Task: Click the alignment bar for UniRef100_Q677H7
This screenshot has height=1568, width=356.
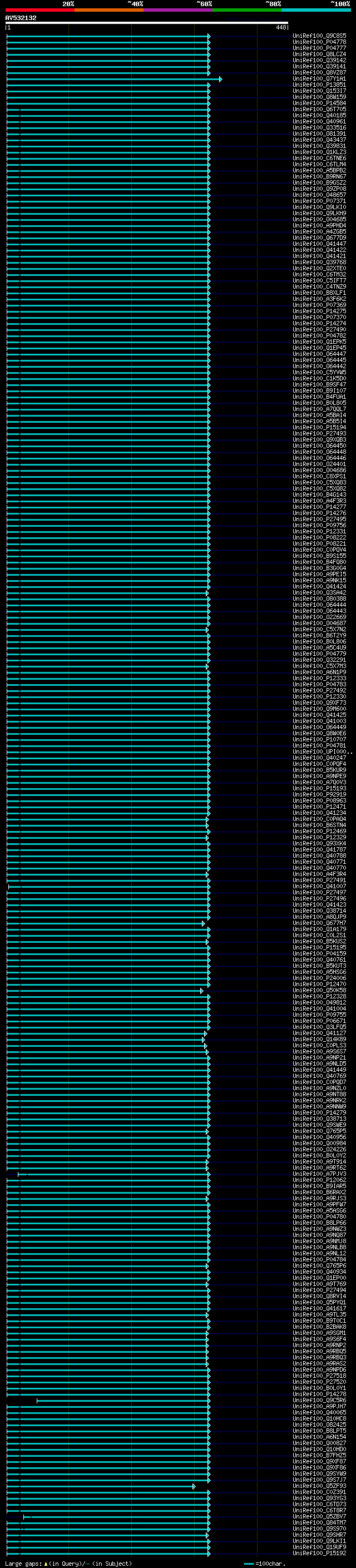Action: (x=106, y=923)
